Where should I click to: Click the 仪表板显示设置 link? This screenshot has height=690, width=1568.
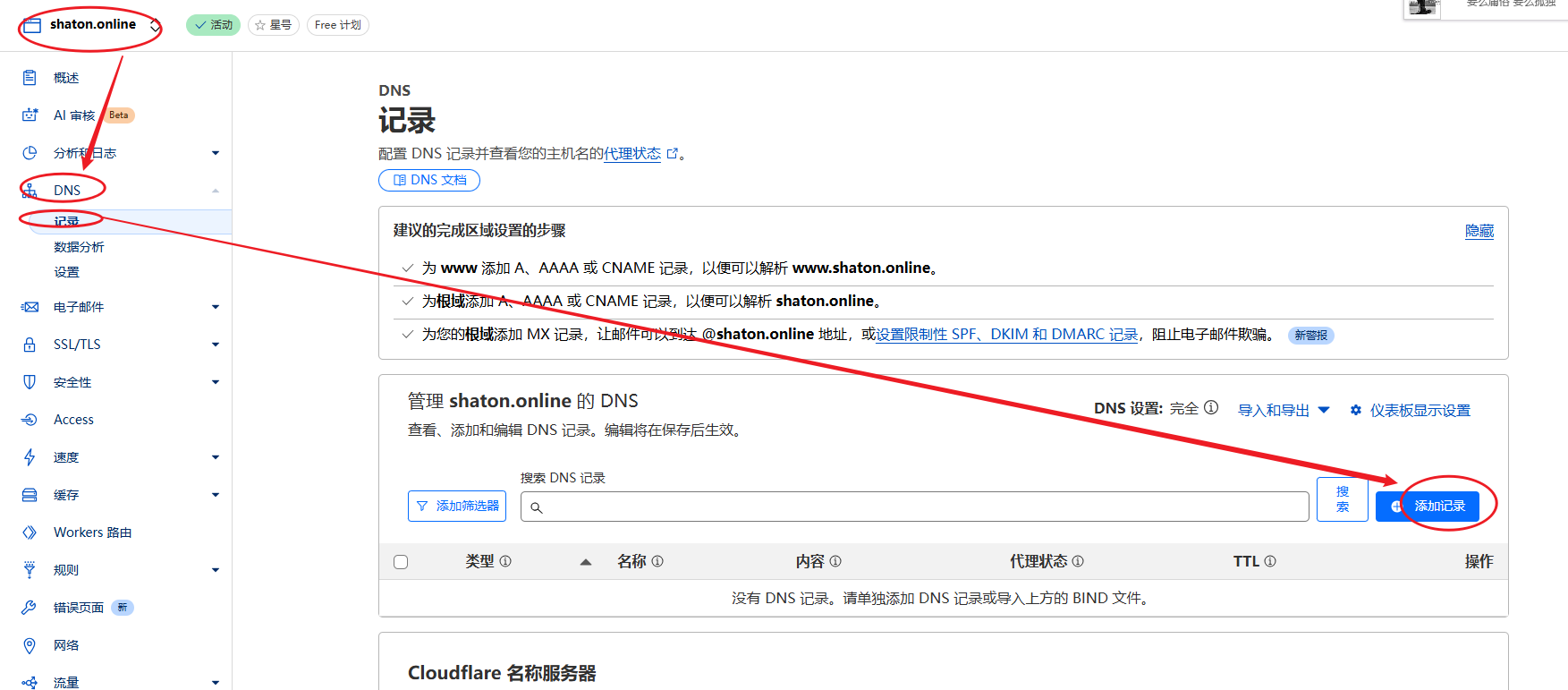pyautogui.click(x=1420, y=410)
